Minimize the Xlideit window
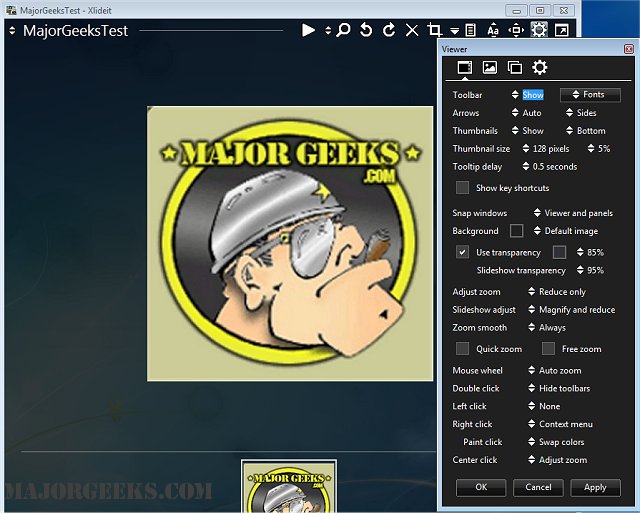 [516, 10]
